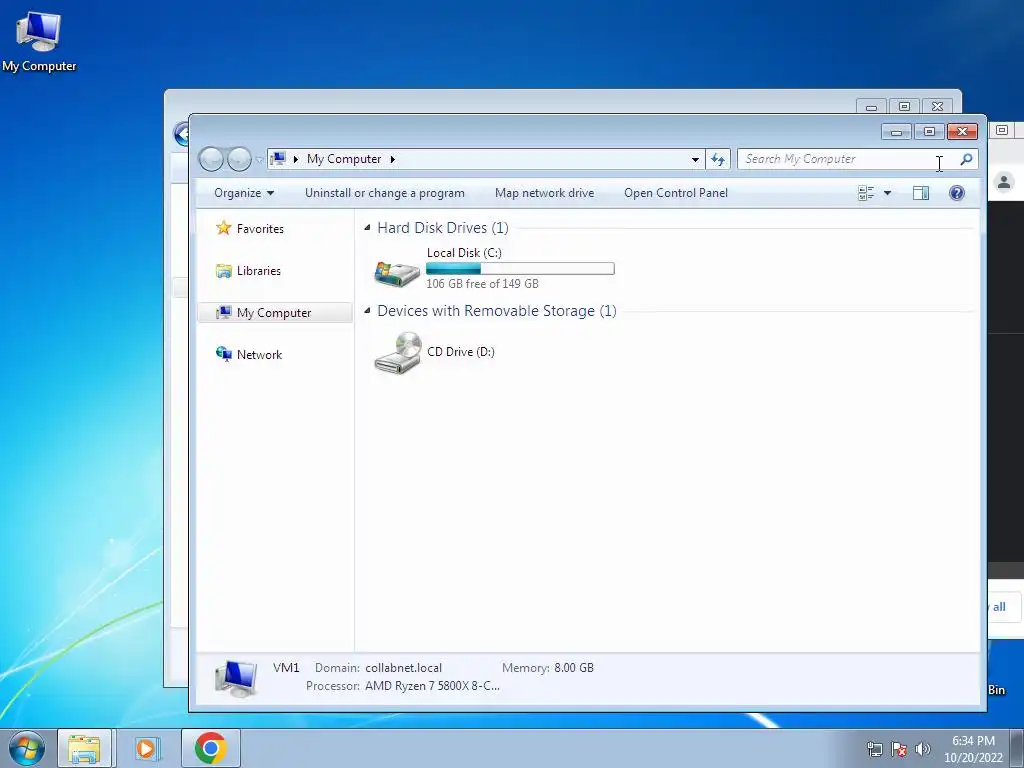The image size is (1024, 768).
Task: Click the network status tray icon
Action: (x=874, y=749)
